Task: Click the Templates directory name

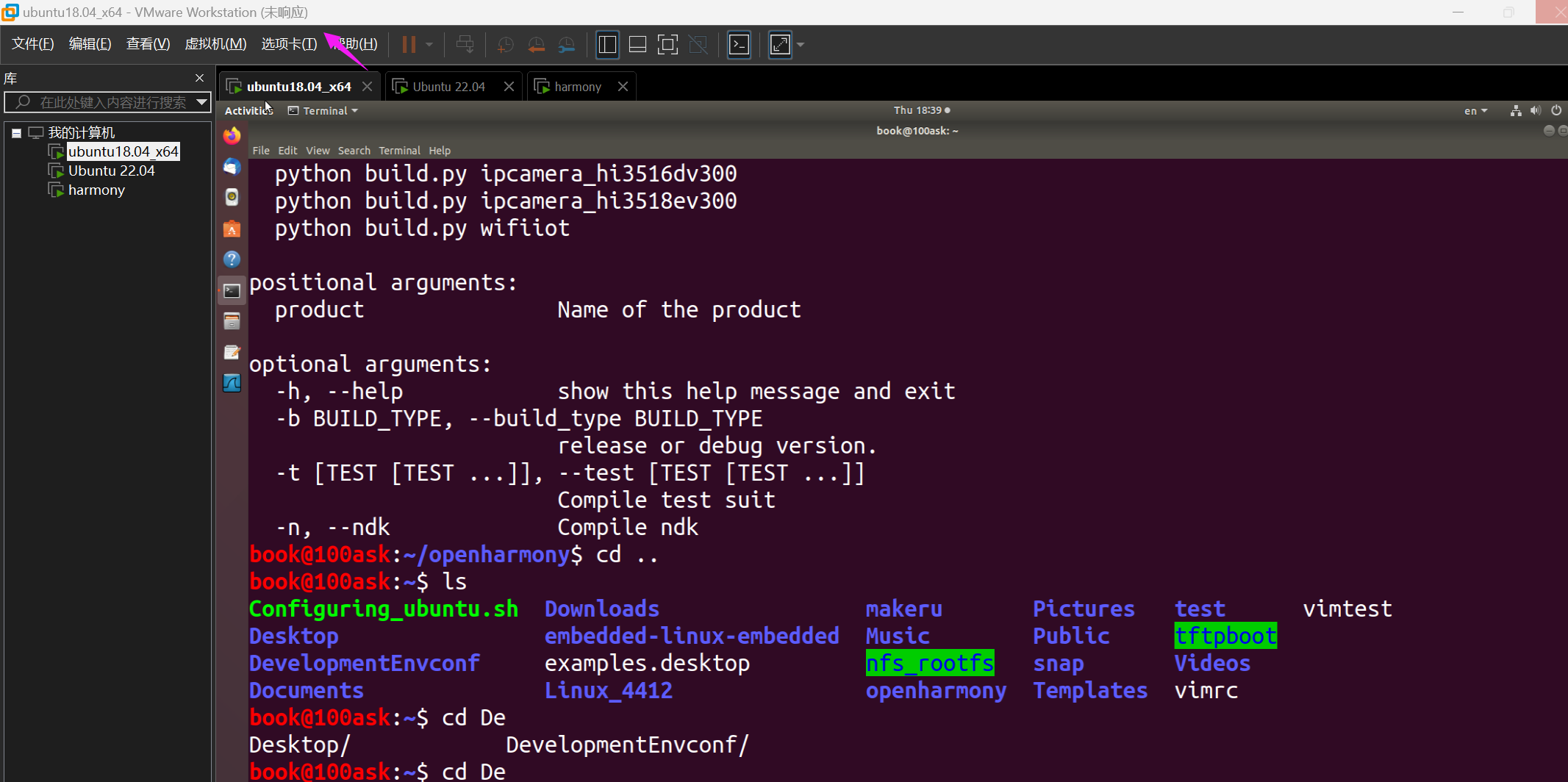Action: click(x=1090, y=691)
